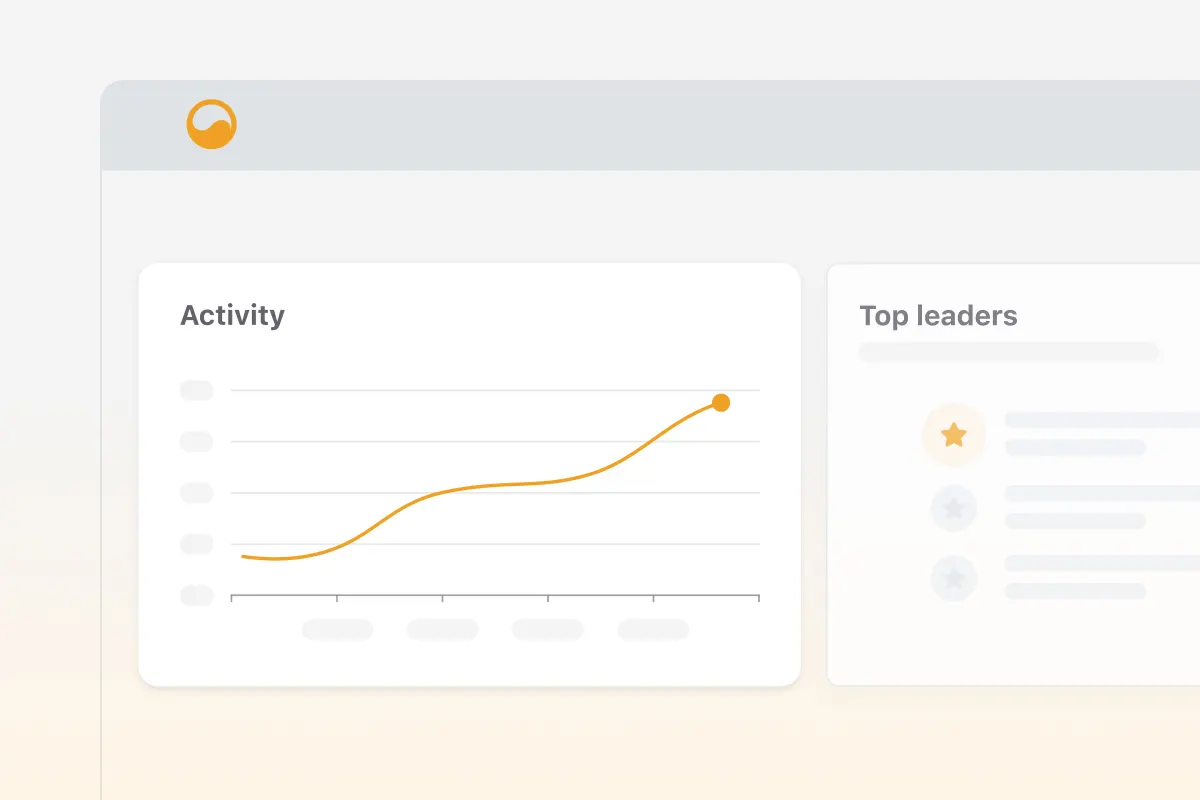
Task: Click the orange wave logo icon
Action: 211,125
